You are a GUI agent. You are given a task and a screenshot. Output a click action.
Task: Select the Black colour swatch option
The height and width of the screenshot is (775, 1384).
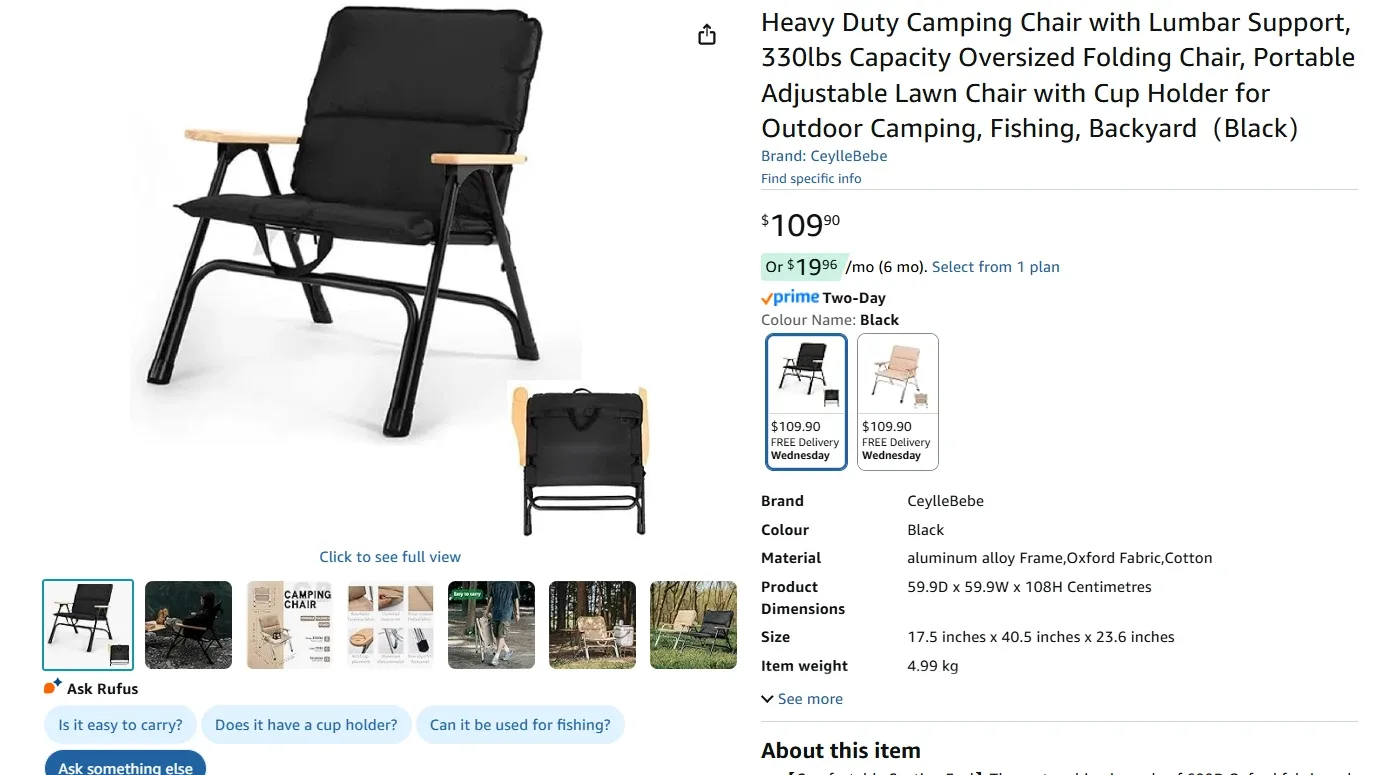806,401
